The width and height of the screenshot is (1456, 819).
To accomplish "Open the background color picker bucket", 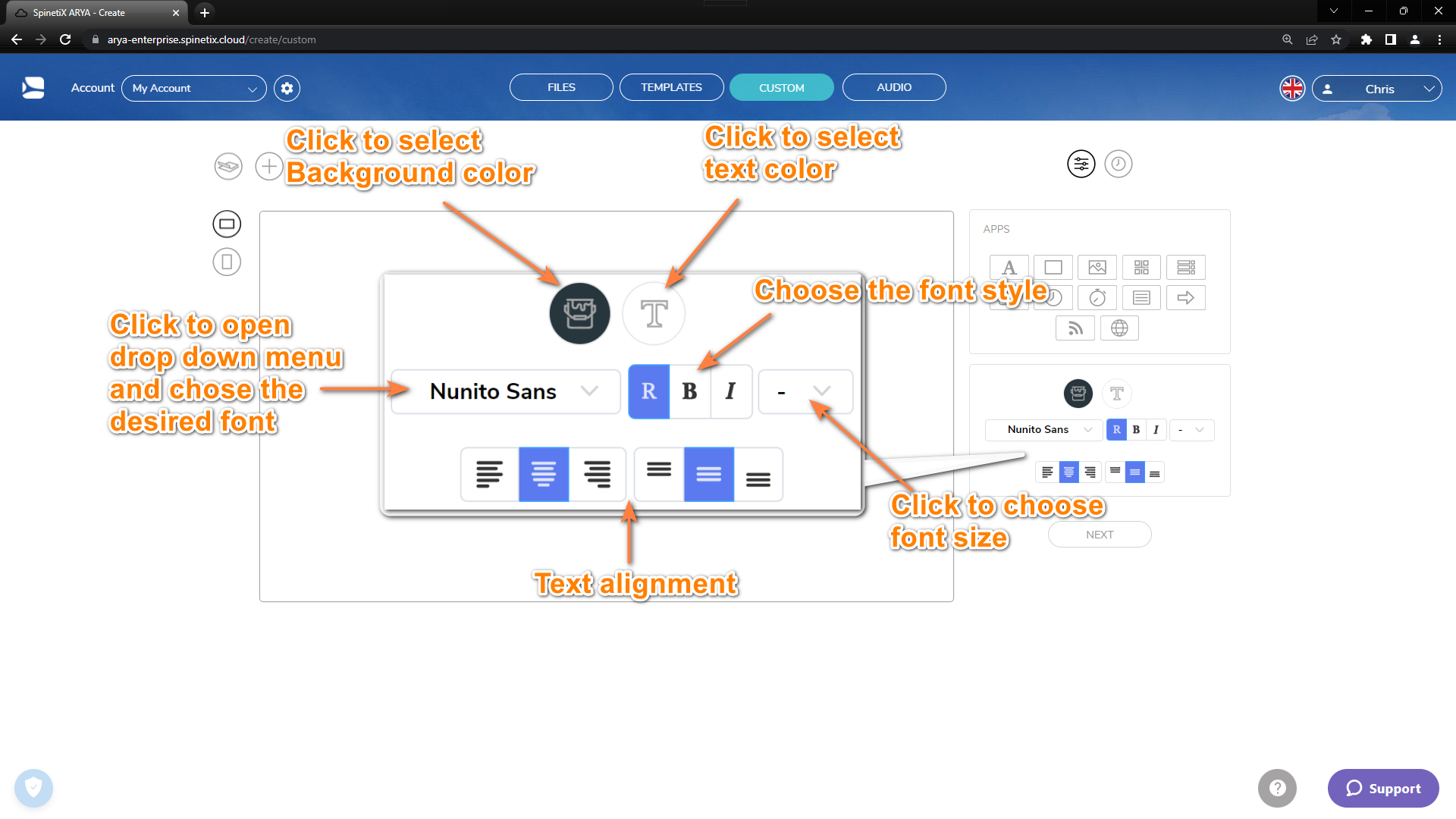I will (579, 313).
